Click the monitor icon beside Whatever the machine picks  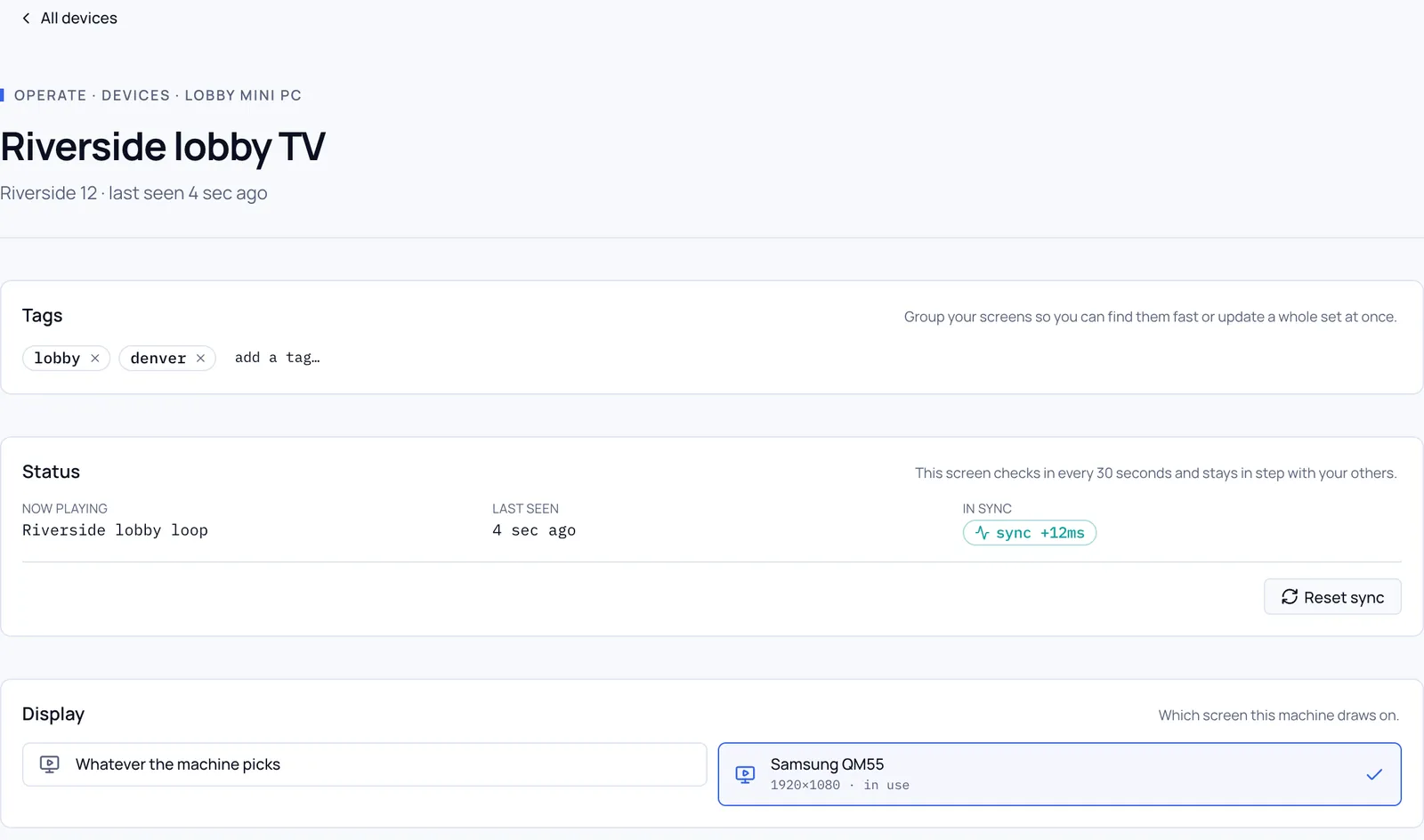coord(50,764)
